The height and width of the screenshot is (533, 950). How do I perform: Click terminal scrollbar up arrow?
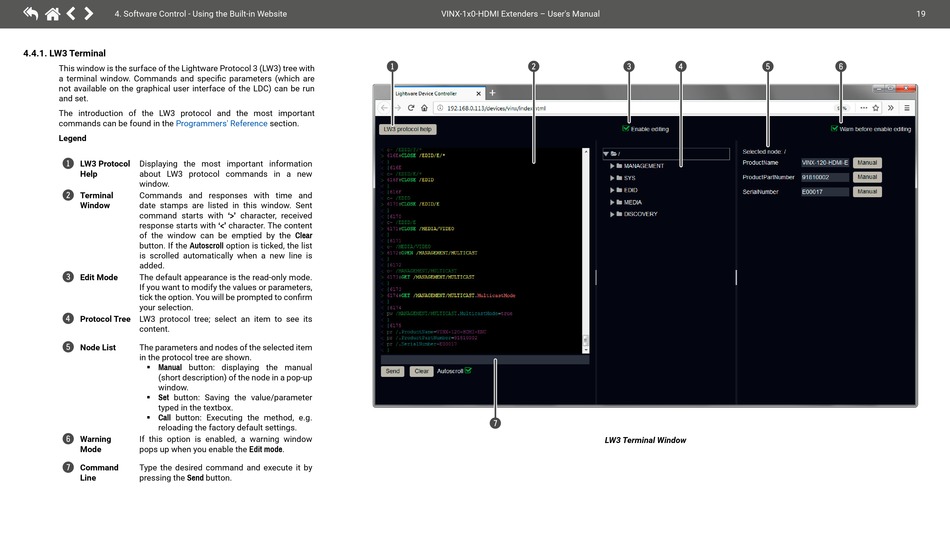585,151
